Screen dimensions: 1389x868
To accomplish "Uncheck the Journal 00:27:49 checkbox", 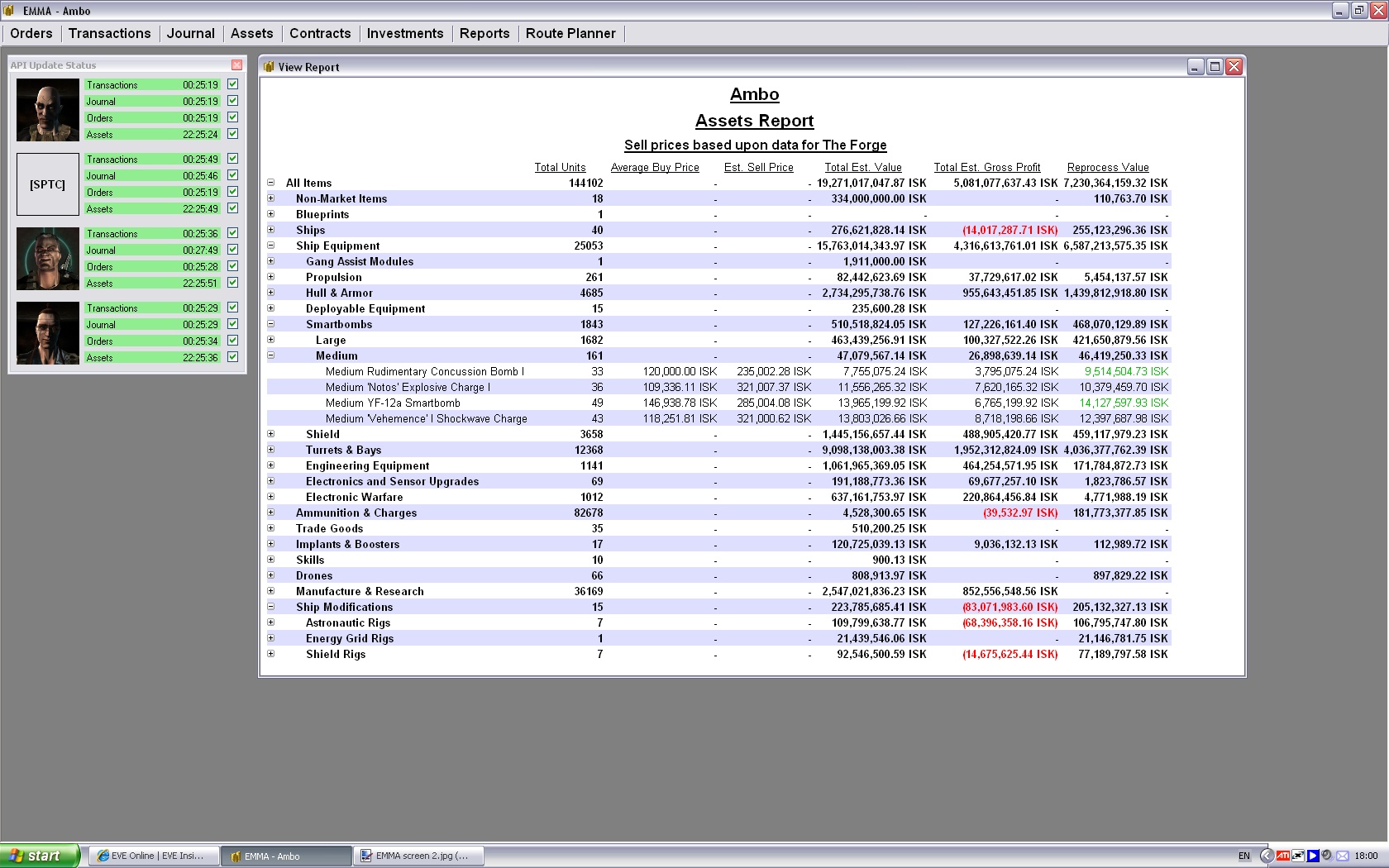I will tap(233, 250).
